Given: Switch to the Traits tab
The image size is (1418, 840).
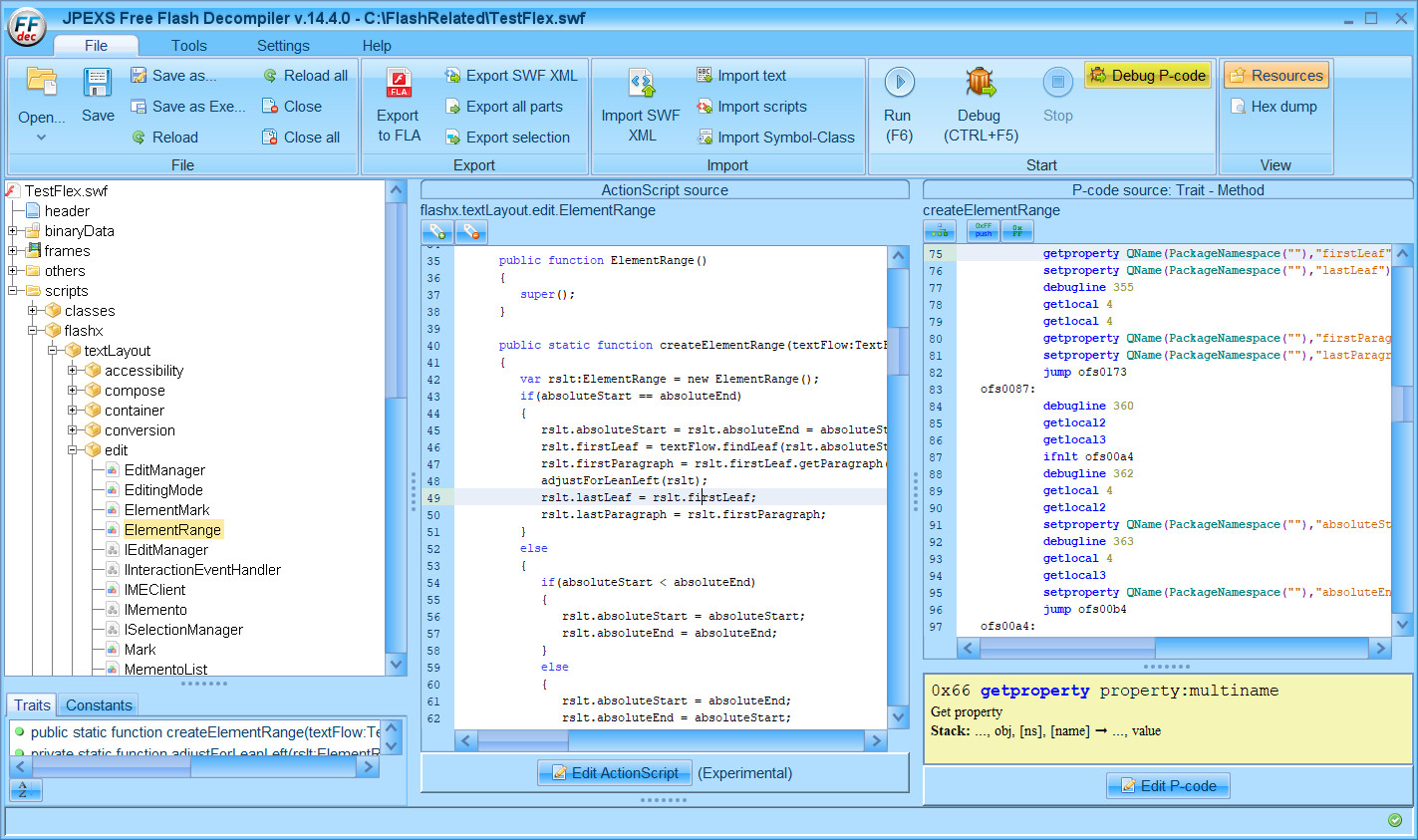Looking at the screenshot, I should point(32,704).
